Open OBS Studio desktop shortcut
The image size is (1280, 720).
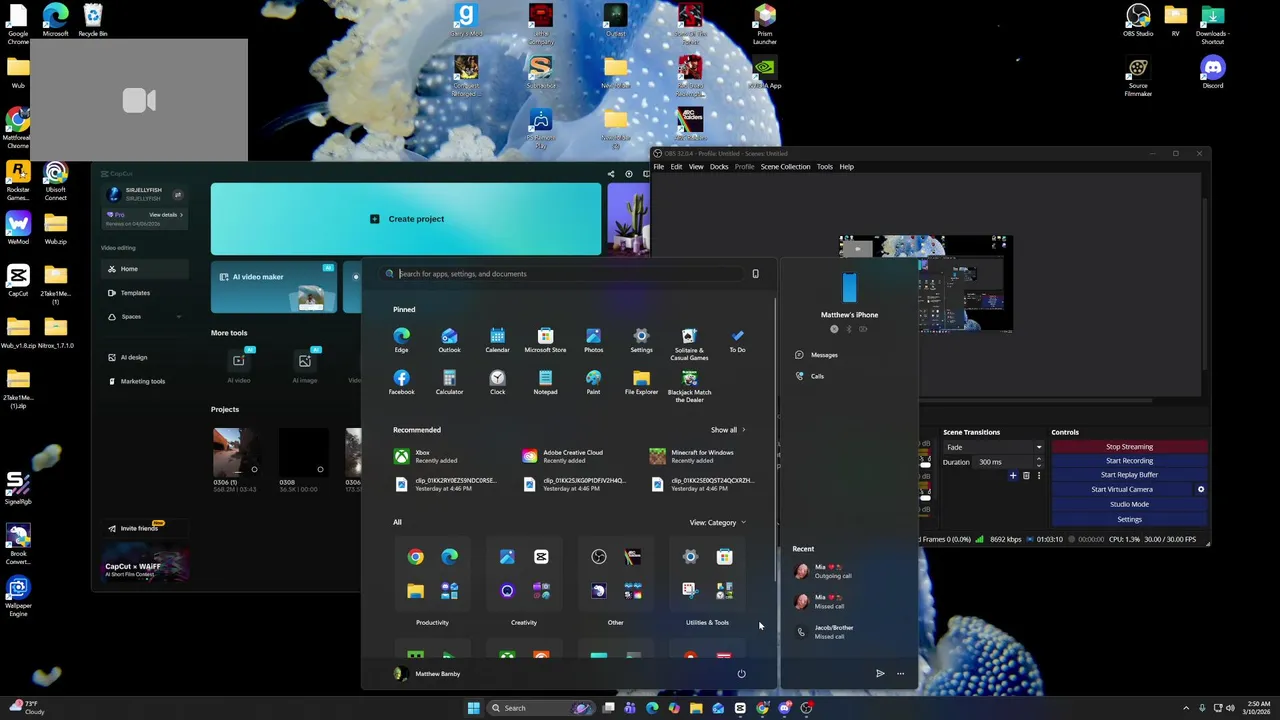pyautogui.click(x=1138, y=20)
